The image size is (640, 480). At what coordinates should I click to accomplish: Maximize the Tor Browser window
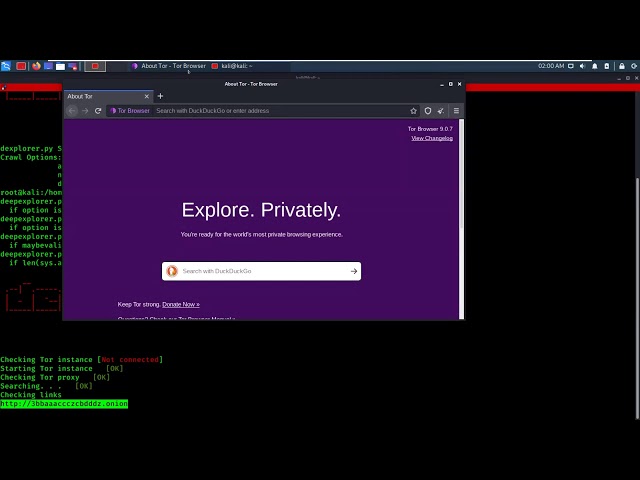pyautogui.click(x=451, y=84)
